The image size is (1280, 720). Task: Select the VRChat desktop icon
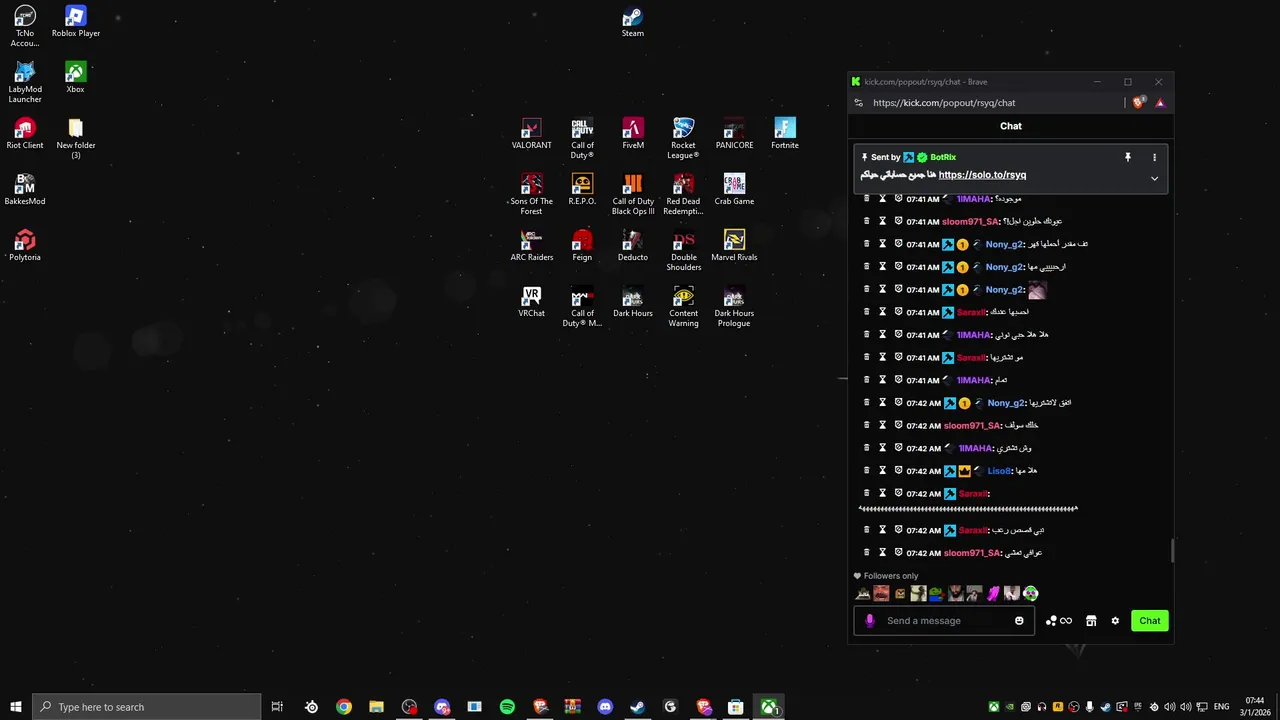[531, 302]
